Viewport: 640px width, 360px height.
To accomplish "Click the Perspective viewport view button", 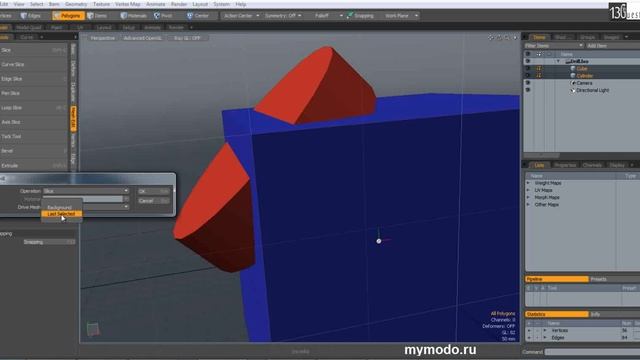I will coord(102,38).
